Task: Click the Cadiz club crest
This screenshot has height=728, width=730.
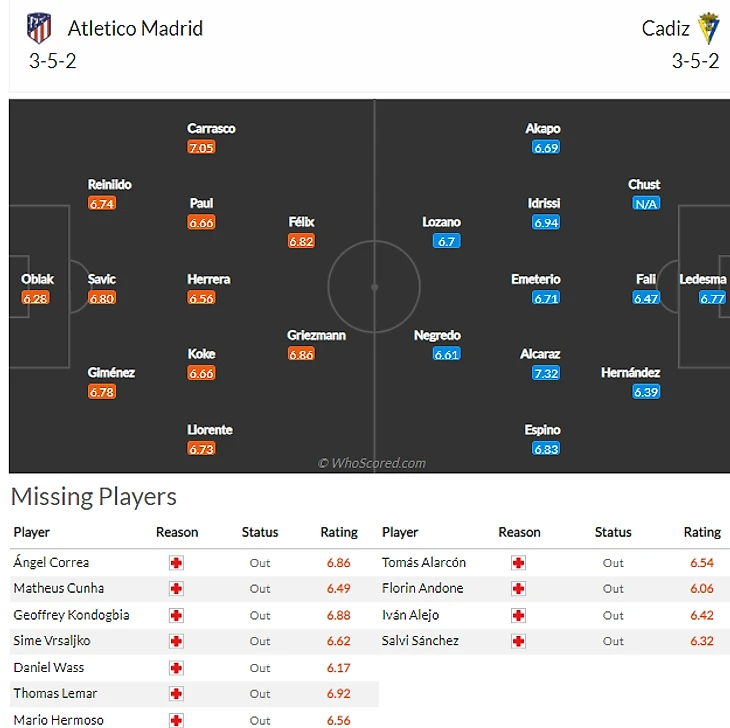Action: 708,27
